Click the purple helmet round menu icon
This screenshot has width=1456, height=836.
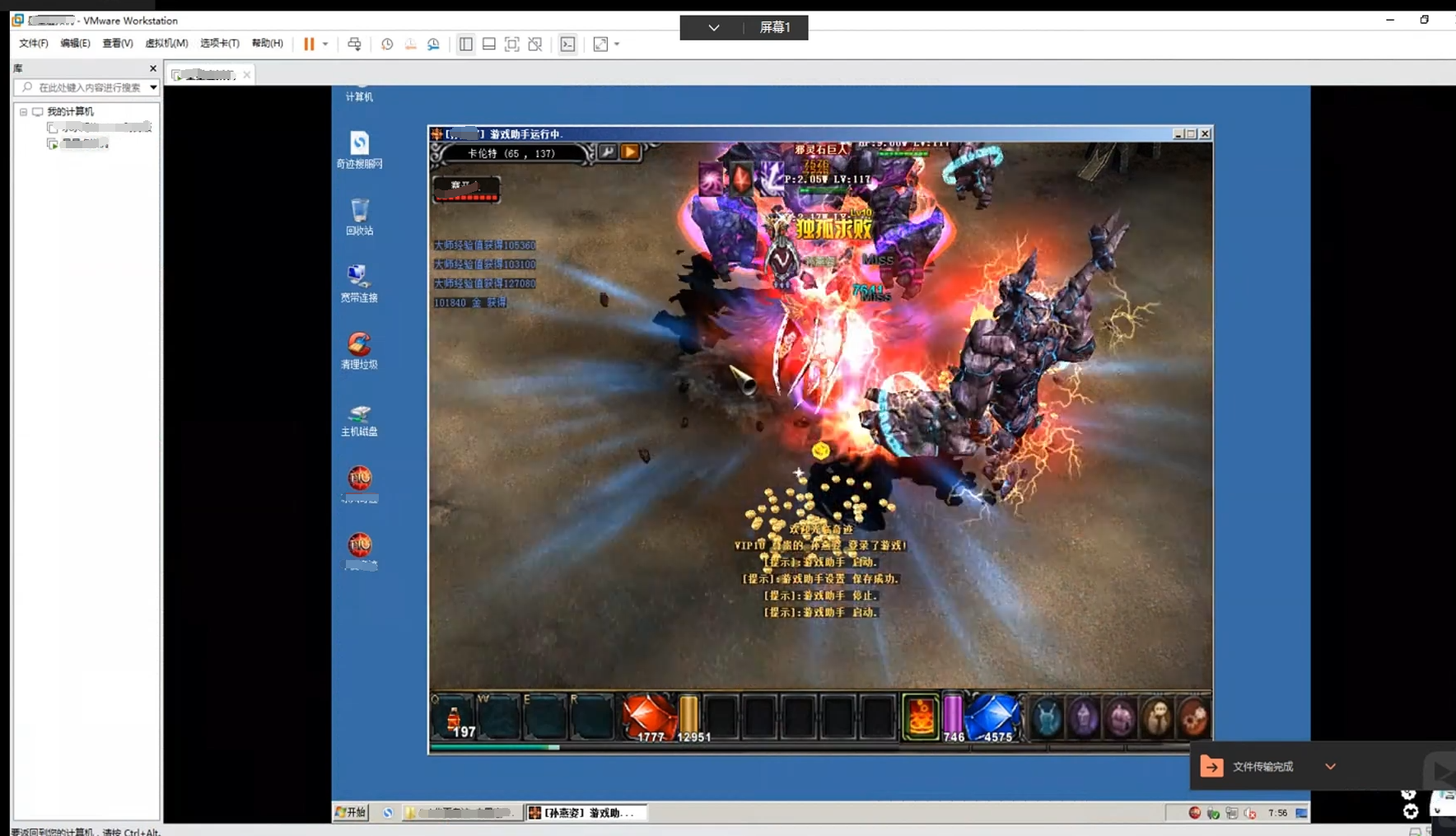(1084, 718)
